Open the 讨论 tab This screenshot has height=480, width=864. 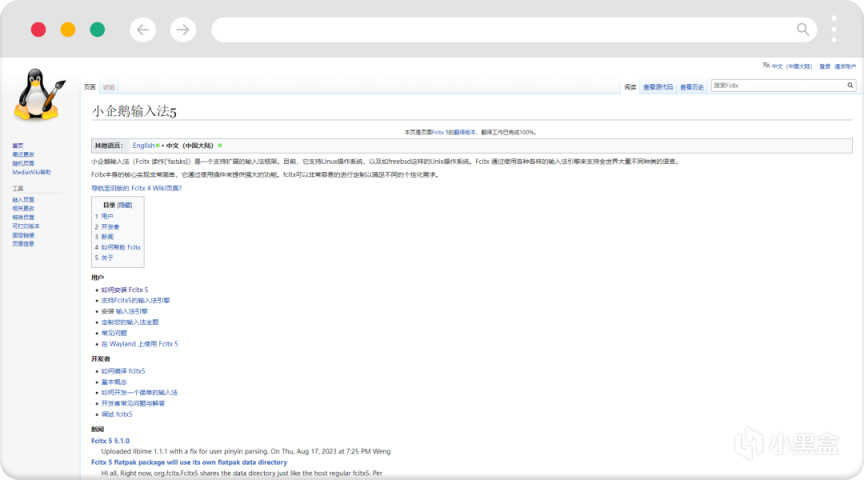(109, 87)
